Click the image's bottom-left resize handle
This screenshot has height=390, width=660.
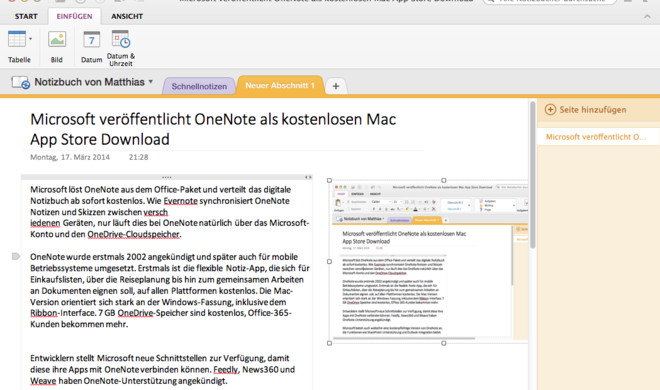[330, 343]
